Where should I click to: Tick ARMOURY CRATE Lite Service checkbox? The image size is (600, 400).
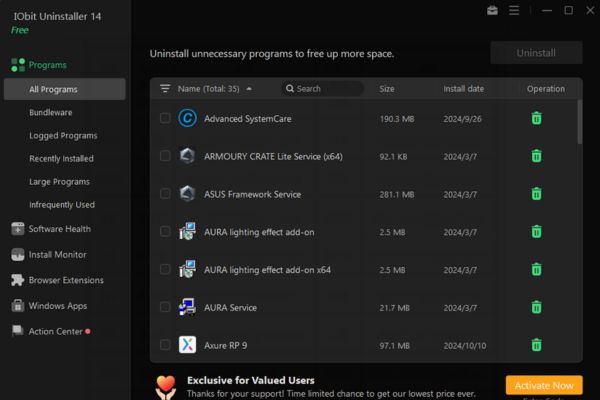165,156
